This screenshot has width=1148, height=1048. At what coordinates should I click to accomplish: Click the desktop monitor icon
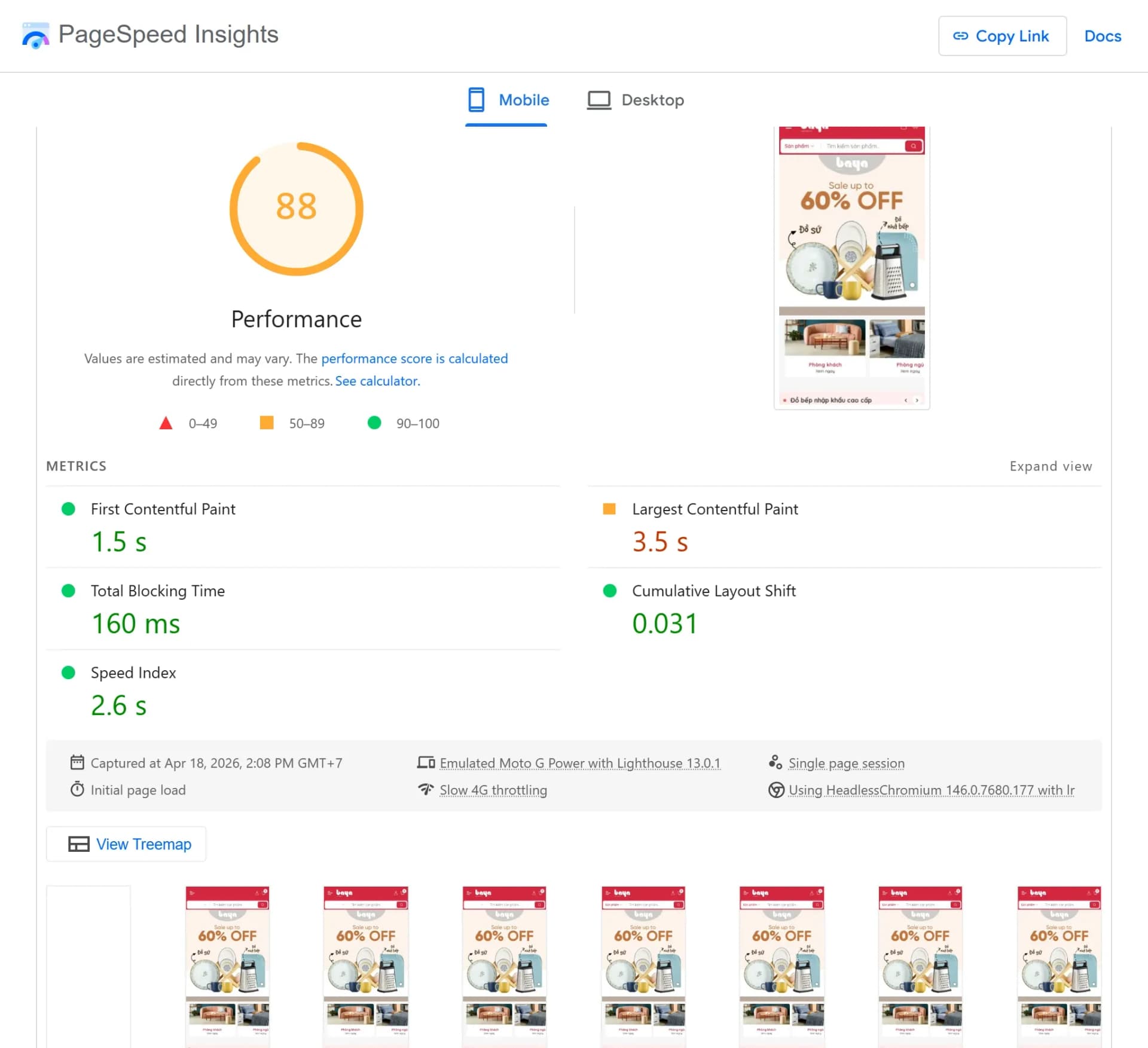[599, 100]
